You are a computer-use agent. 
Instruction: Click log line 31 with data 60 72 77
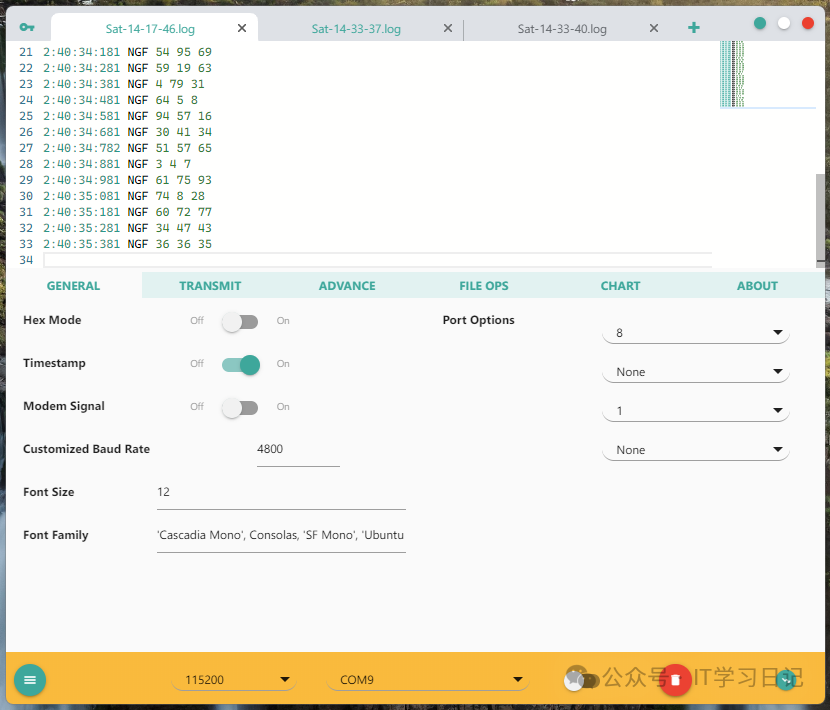point(127,212)
